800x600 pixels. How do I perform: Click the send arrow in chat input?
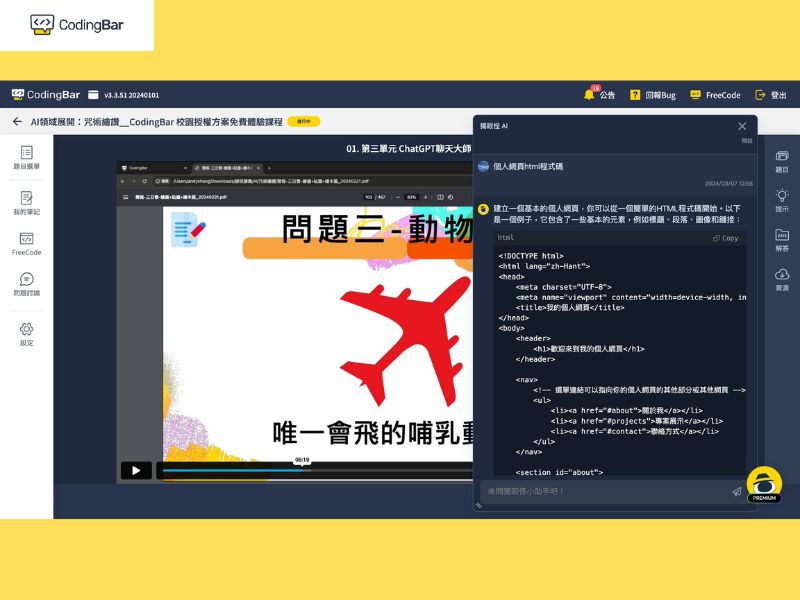coord(737,492)
